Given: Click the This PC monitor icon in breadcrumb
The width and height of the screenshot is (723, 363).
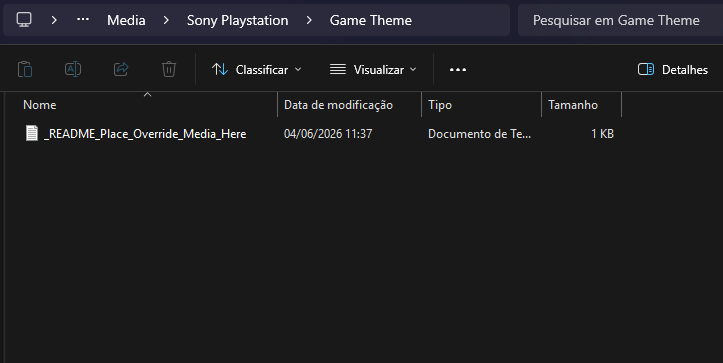Looking at the screenshot, I should [24, 20].
